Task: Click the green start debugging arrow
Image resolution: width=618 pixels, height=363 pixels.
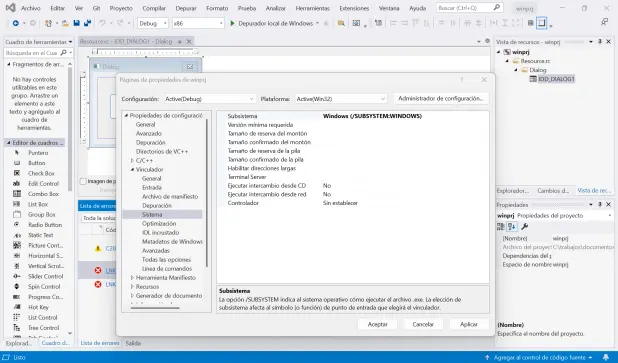Action: 232,23
